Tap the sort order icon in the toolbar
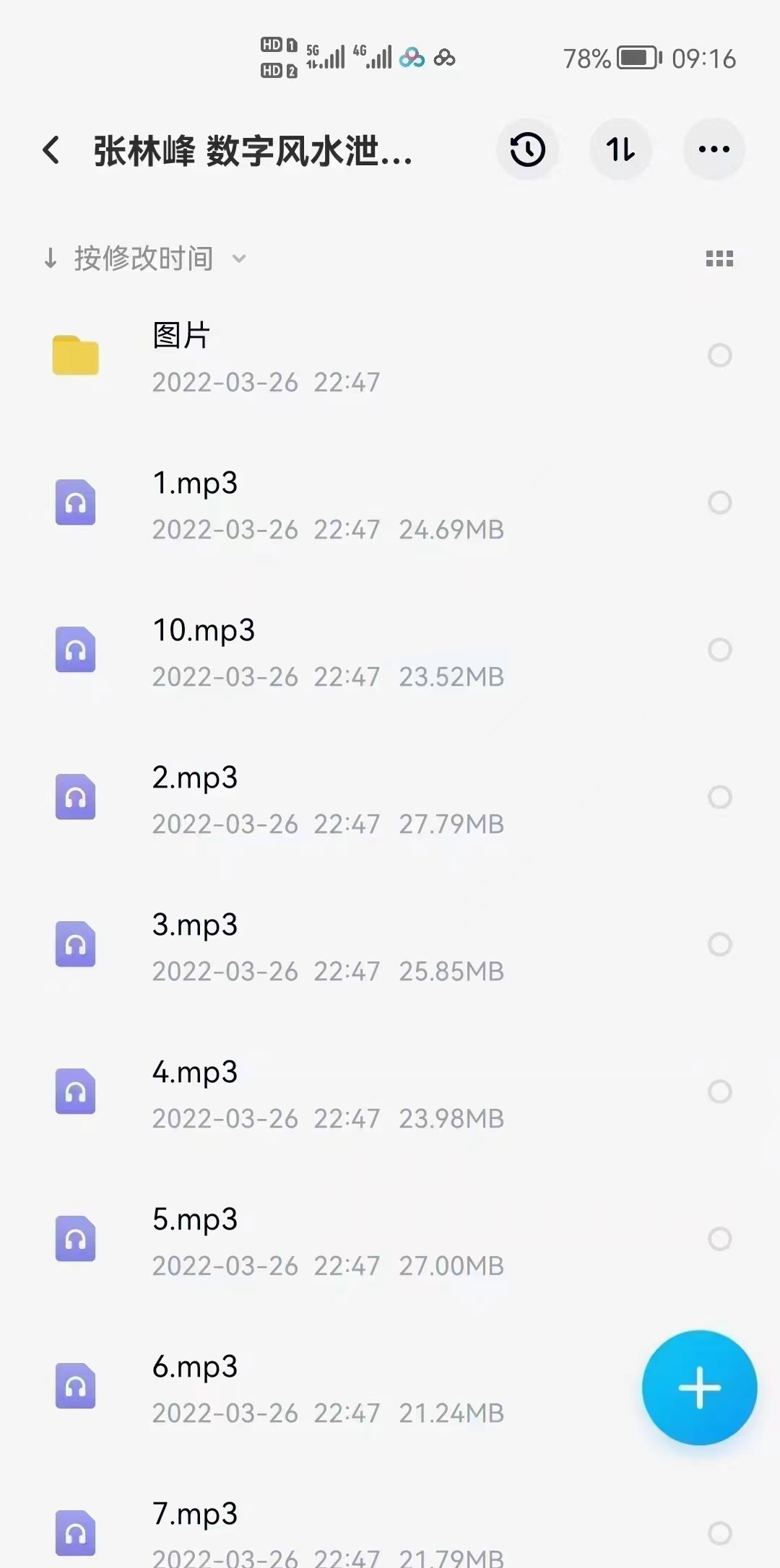This screenshot has height=1568, width=780. pos(620,149)
